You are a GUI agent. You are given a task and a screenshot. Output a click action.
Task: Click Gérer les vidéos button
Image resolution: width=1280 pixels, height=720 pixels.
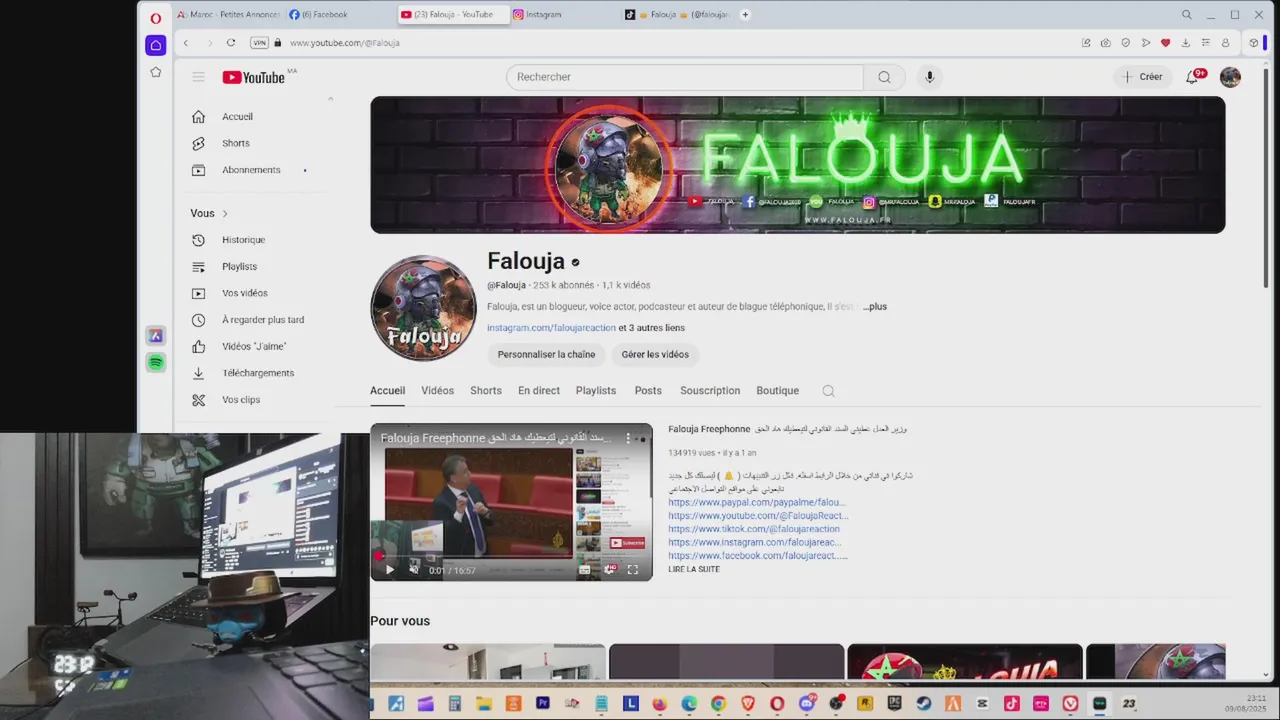[x=655, y=355]
